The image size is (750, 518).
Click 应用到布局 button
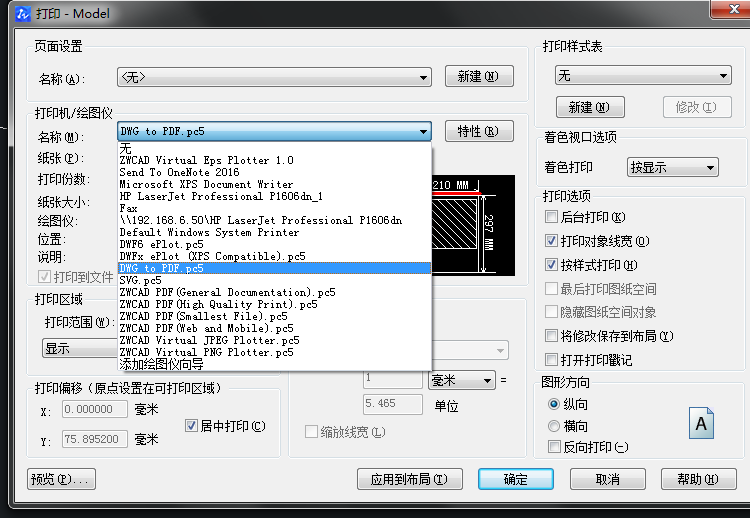[x=410, y=479]
